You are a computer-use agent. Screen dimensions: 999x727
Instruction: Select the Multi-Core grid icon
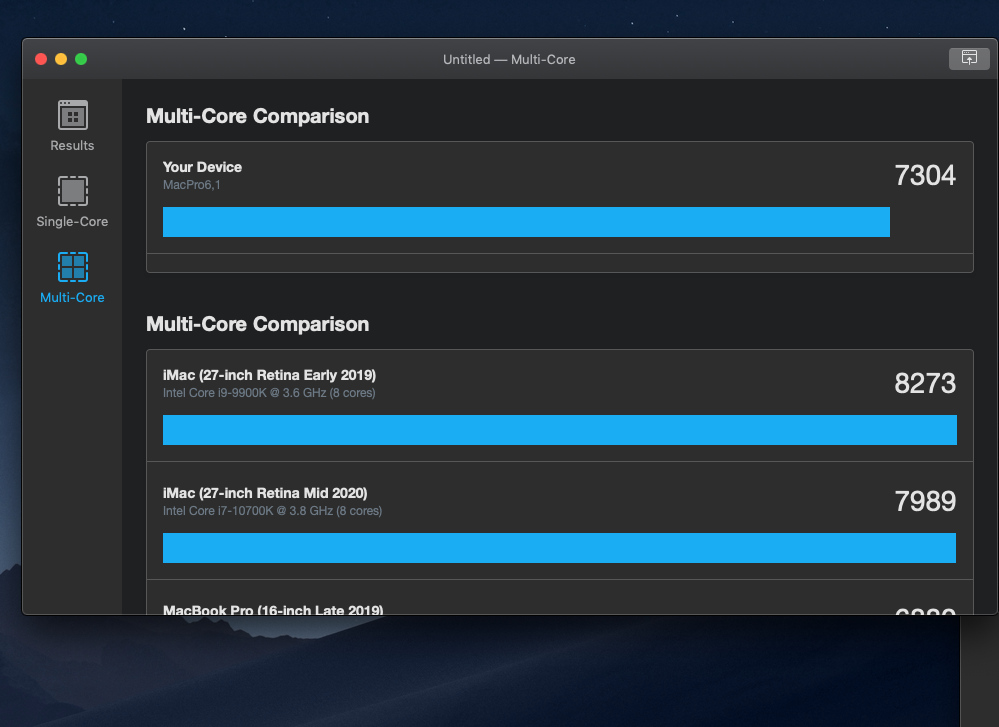coord(73,267)
